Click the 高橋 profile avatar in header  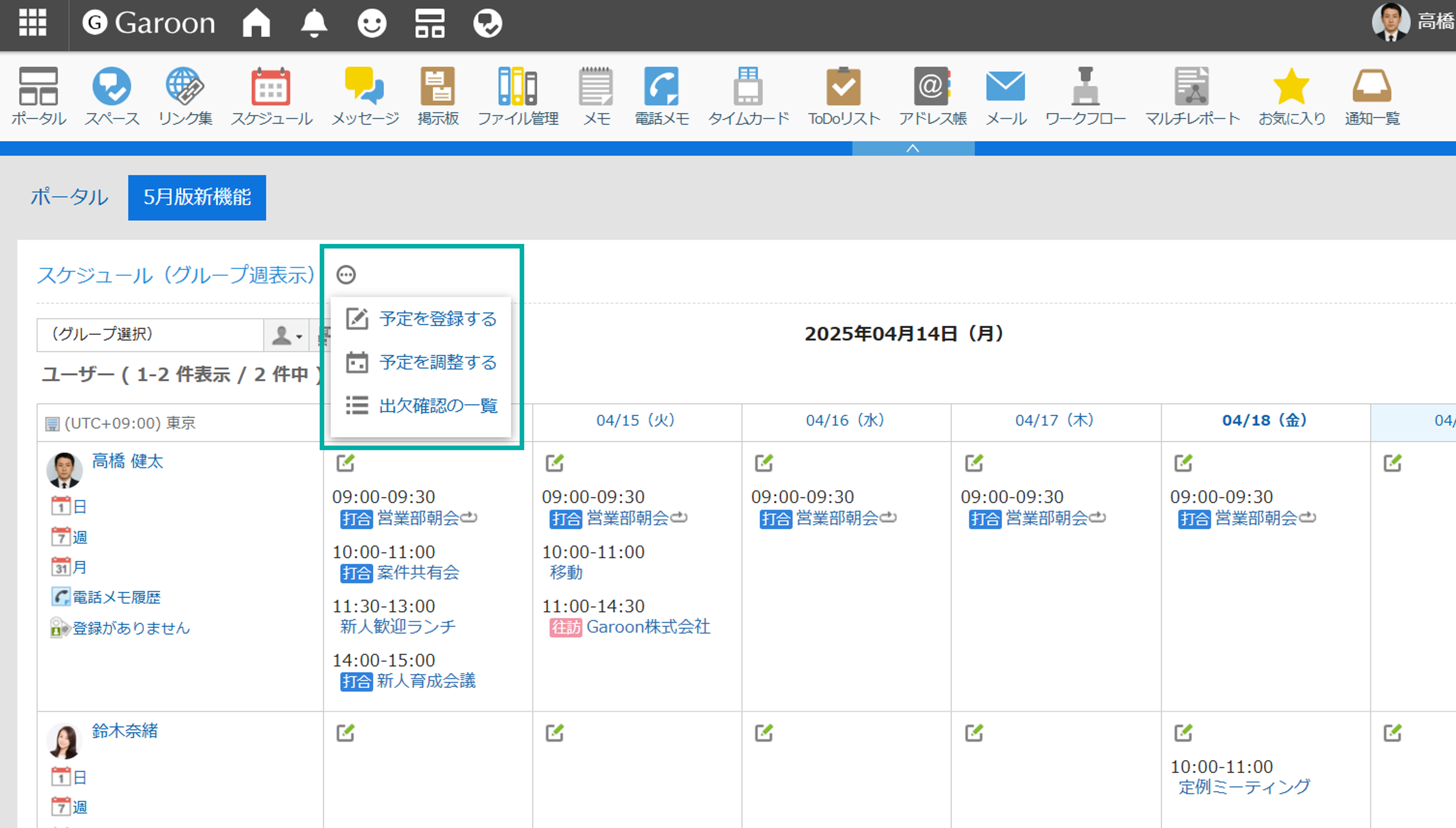point(1391,22)
